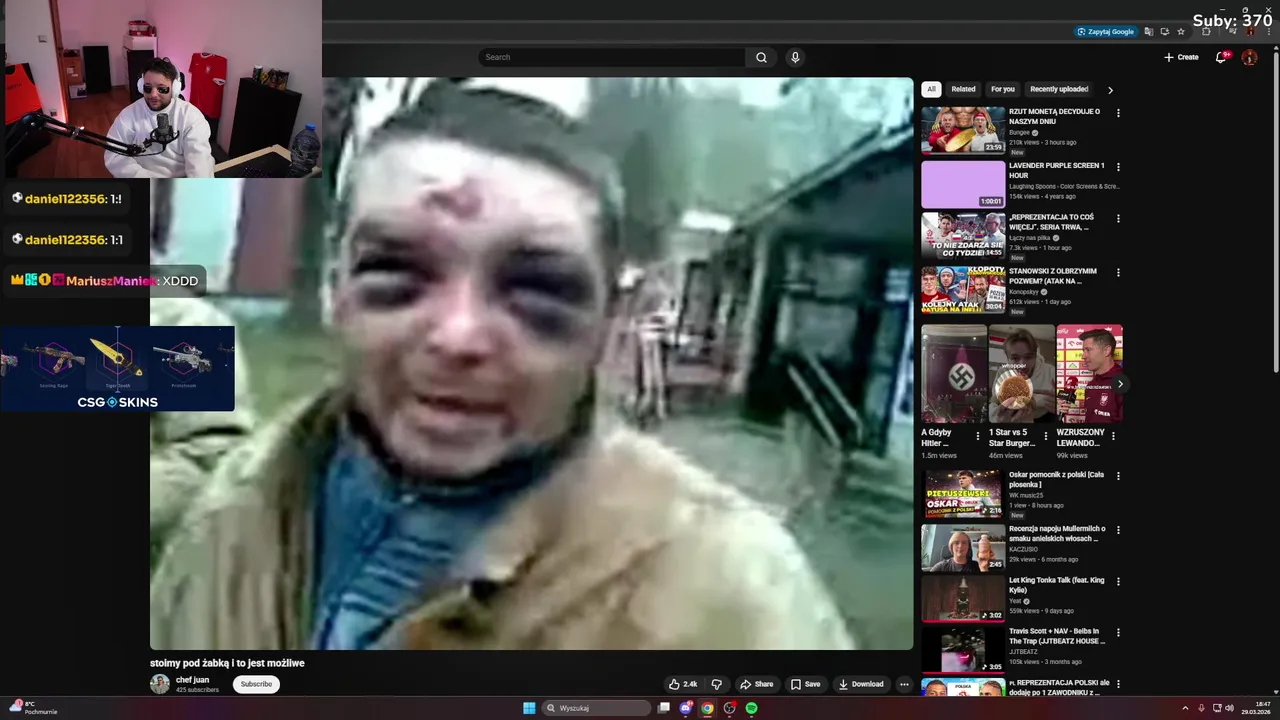
Task: Open the '1 Star vs 5 Star Burger' short
Action: point(1021,373)
